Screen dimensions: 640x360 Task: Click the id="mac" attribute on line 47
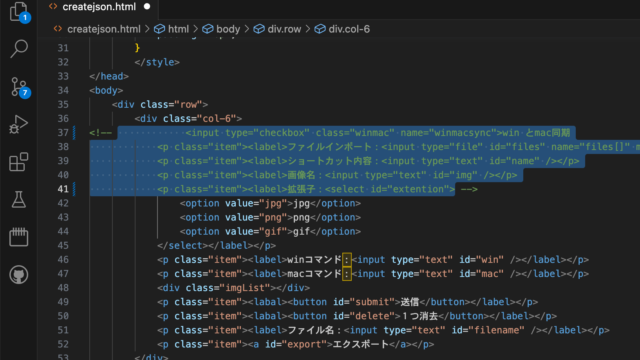pos(481,273)
